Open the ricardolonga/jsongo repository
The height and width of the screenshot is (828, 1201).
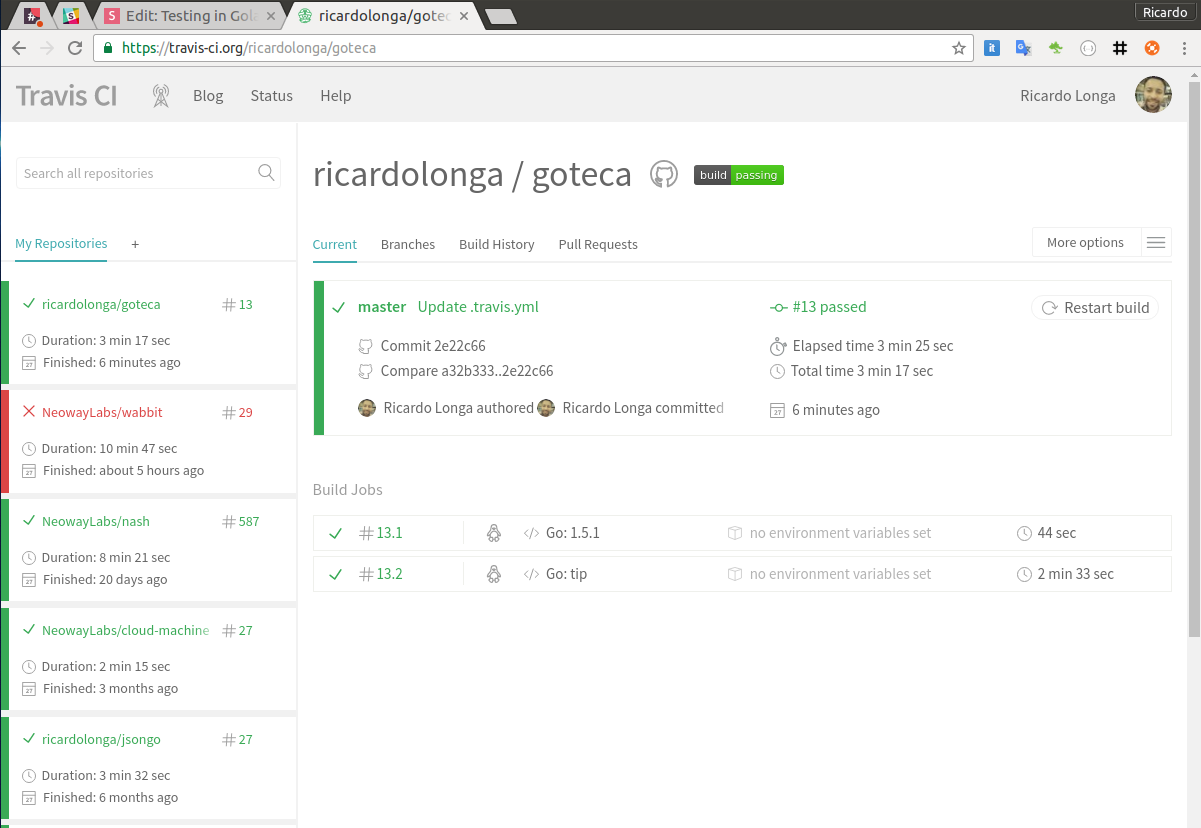pos(101,739)
